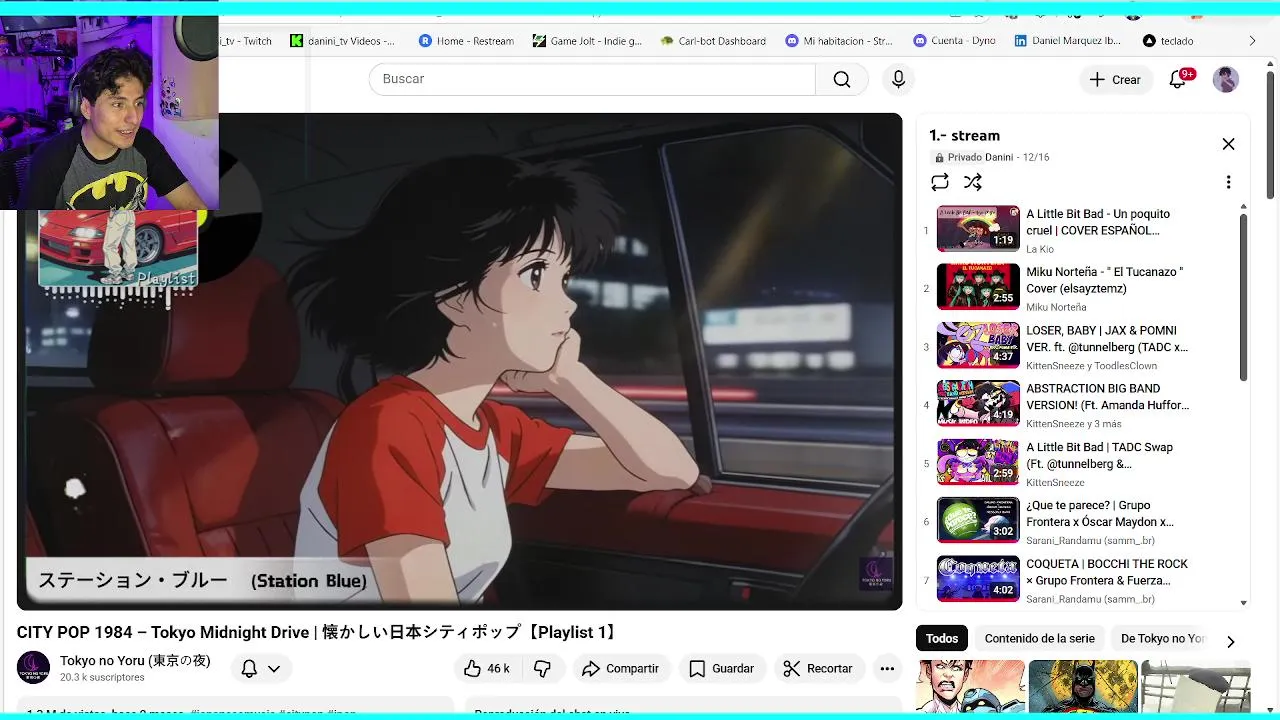Open the Cuenta - Dyno bookmark
1280x720 pixels.
click(x=953, y=41)
